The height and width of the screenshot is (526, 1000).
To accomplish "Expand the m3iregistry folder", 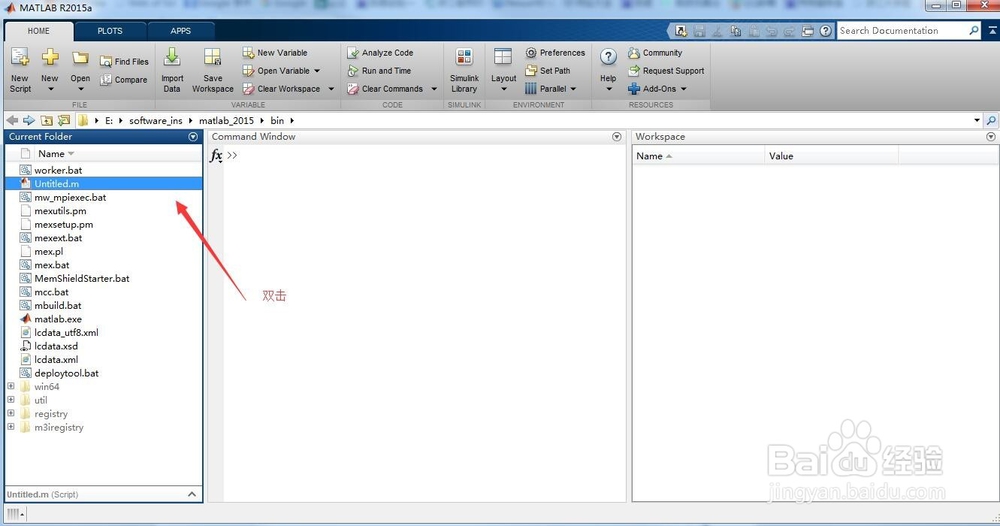I will coord(11,427).
